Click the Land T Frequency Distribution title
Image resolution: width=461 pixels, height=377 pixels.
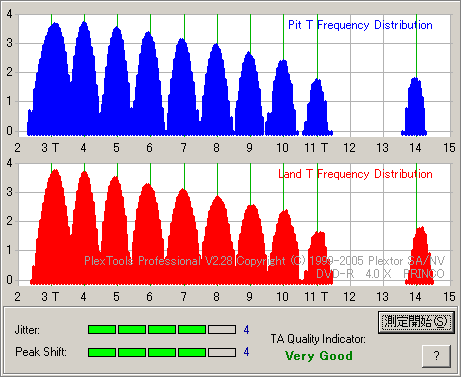355,174
